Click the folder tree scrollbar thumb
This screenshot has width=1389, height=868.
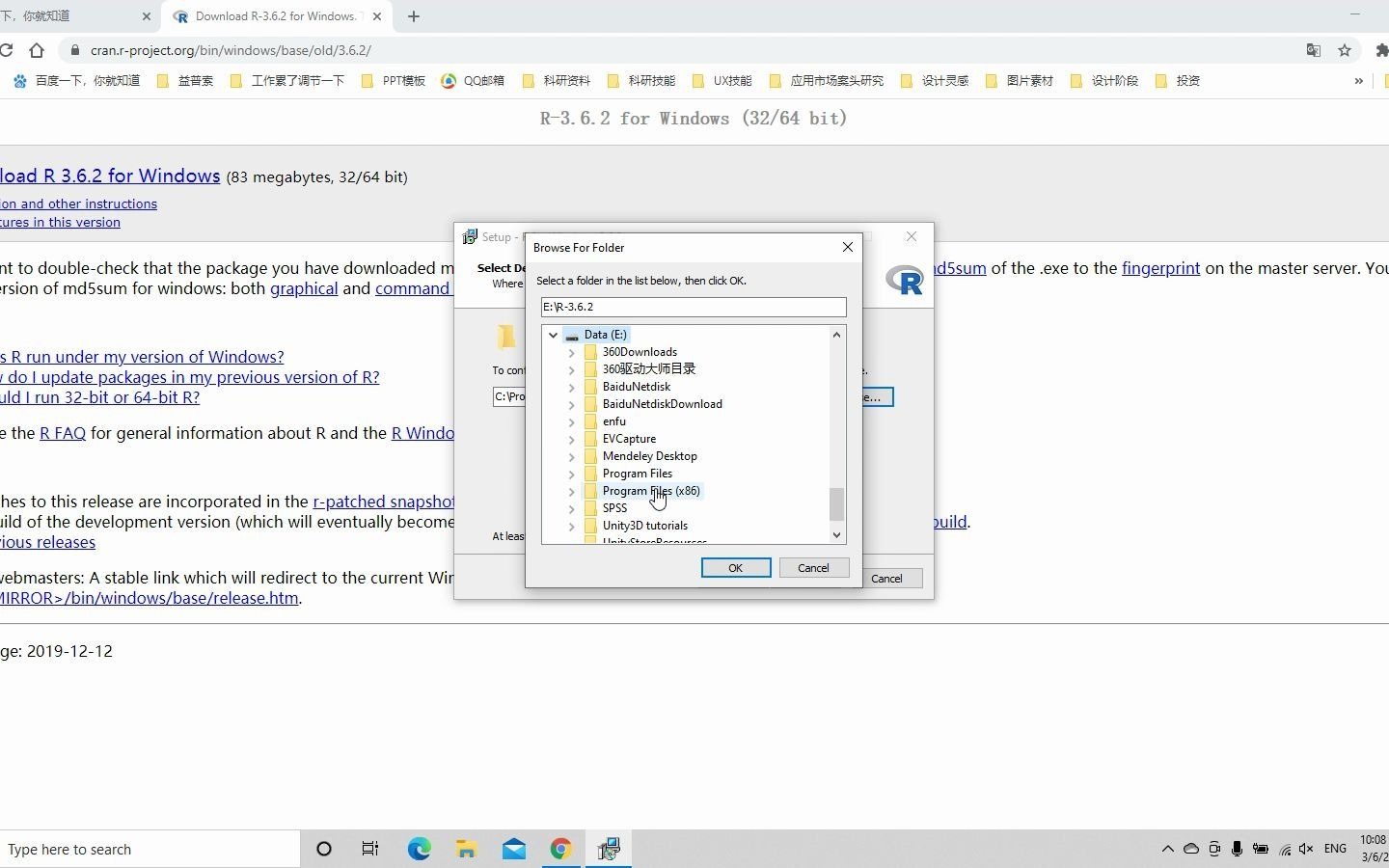[x=836, y=503]
